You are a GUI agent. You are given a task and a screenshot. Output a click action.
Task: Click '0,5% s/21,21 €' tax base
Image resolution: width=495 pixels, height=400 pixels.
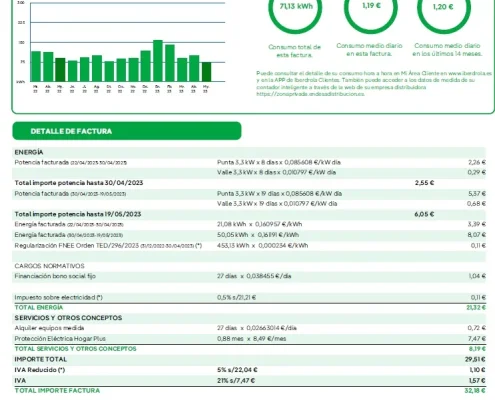(236, 297)
